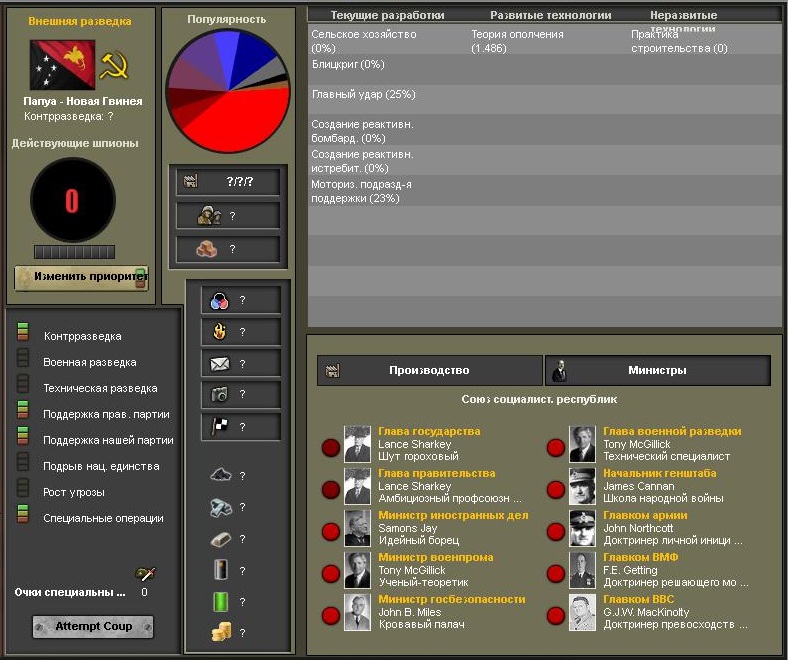The width and height of the screenshot is (788, 660).
Task: Toggle Специальные операции priority indicator
Action: click(23, 514)
